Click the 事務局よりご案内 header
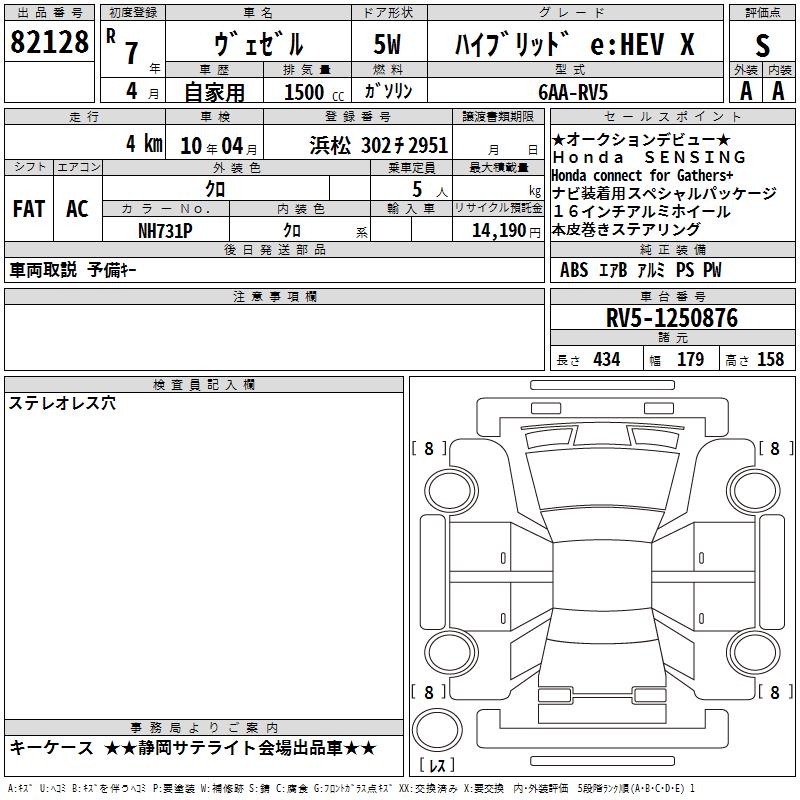 [204, 728]
